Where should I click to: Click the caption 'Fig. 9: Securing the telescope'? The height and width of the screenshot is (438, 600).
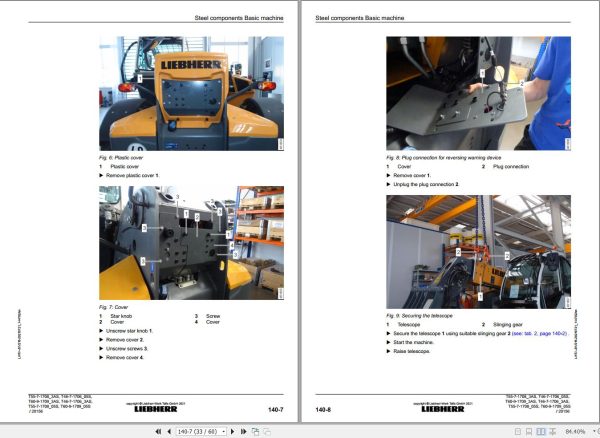coord(419,316)
